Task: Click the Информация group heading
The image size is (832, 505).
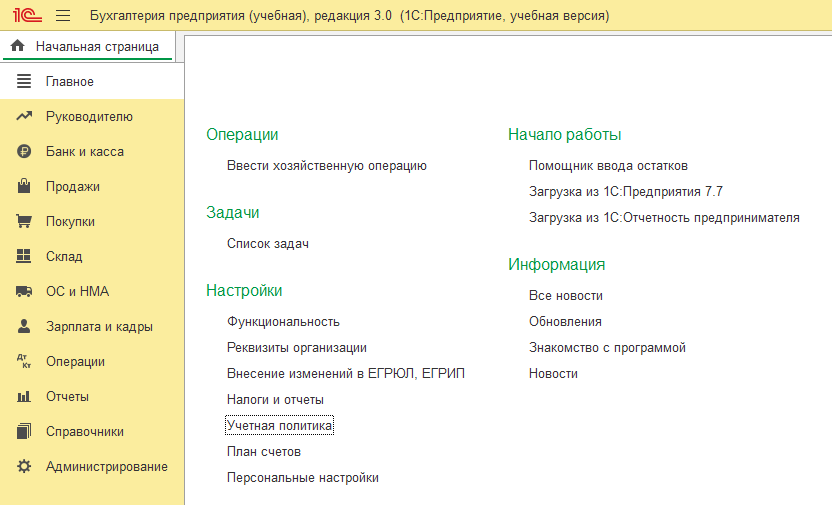Action: [x=557, y=264]
